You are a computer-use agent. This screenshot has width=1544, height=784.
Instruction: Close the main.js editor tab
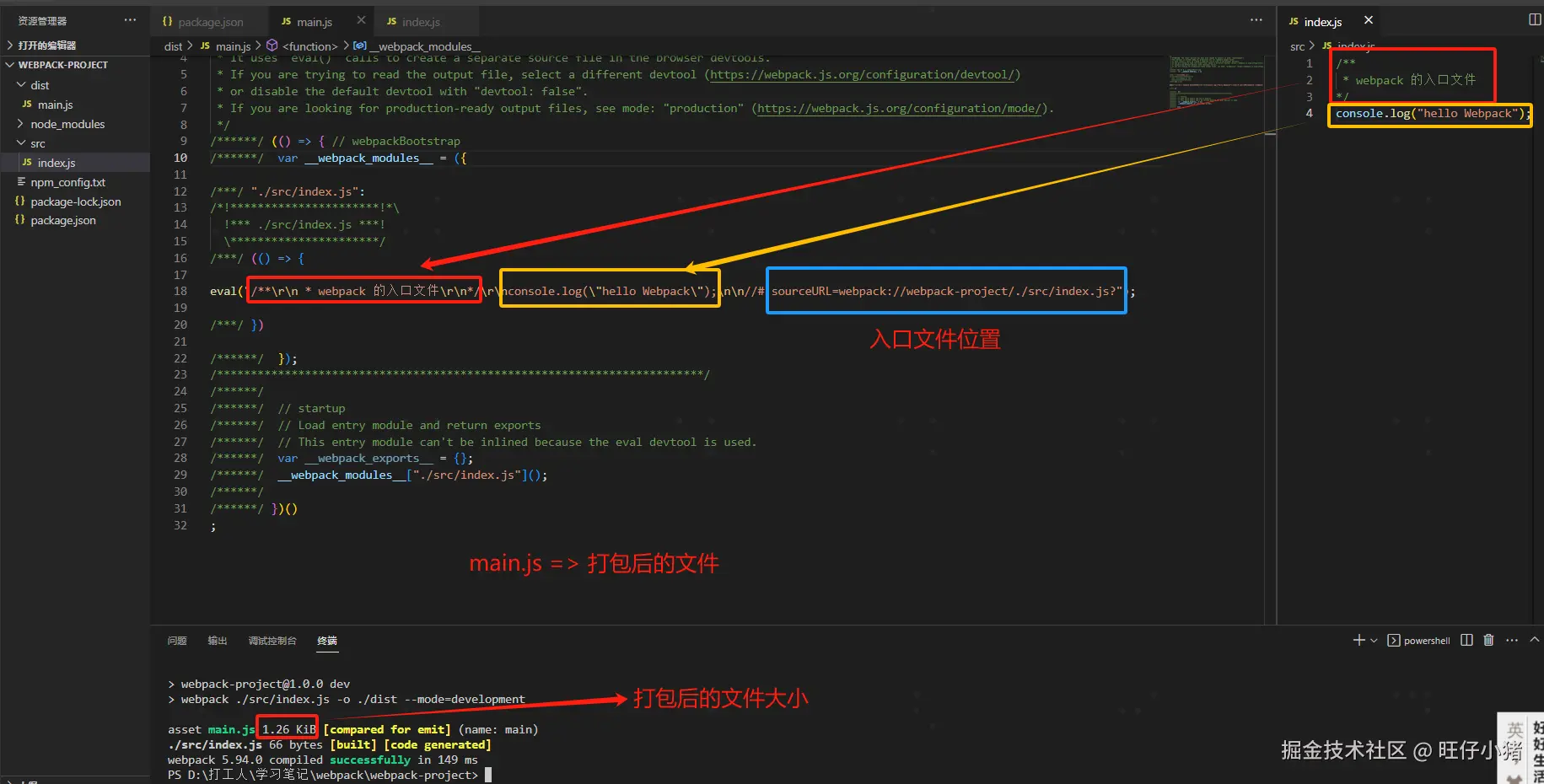click(x=361, y=20)
